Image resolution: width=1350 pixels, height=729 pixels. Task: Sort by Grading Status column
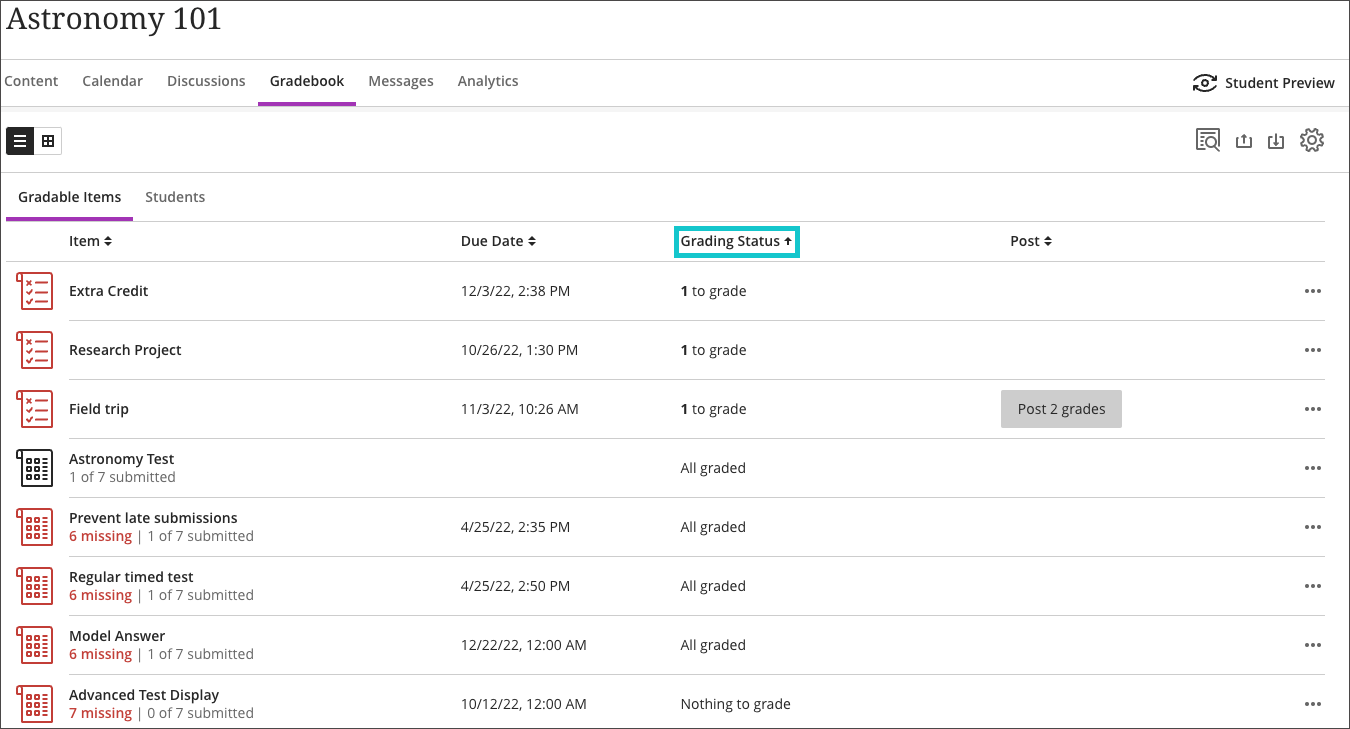click(736, 241)
